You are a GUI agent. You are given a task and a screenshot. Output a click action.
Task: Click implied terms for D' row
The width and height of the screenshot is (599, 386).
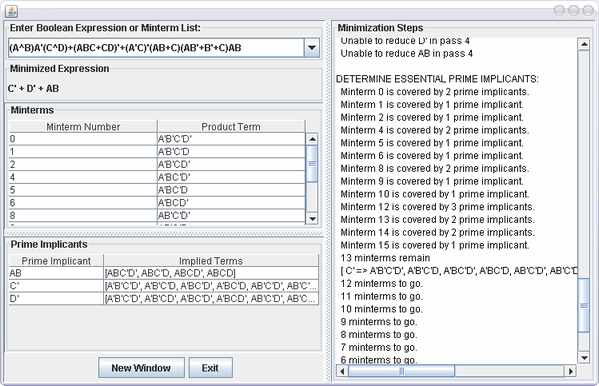click(211, 298)
